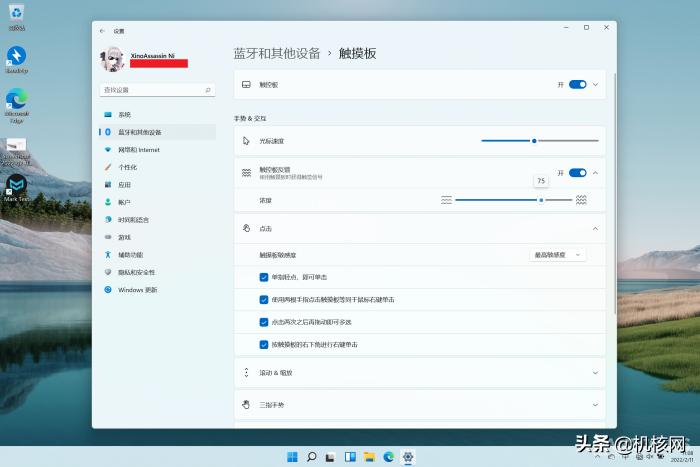Screen dimensions: 700x467
Task: Uncheck the two-finger right-click tap checkbox
Action: tap(264, 300)
